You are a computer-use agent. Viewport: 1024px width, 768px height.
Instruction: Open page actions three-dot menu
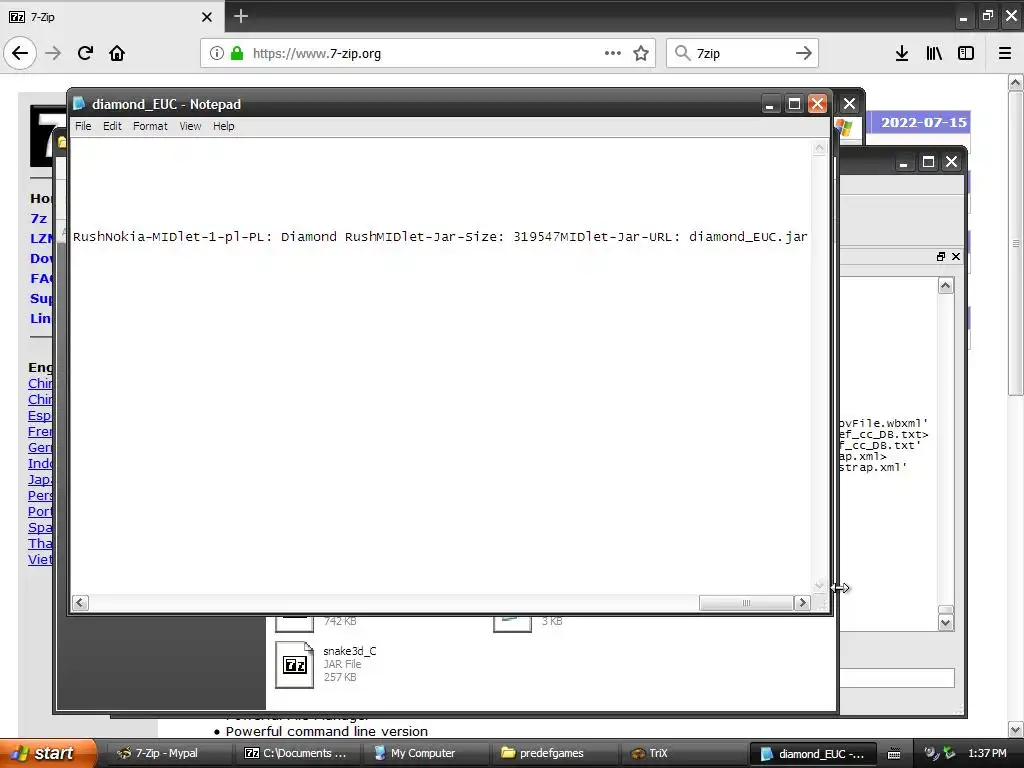(613, 53)
